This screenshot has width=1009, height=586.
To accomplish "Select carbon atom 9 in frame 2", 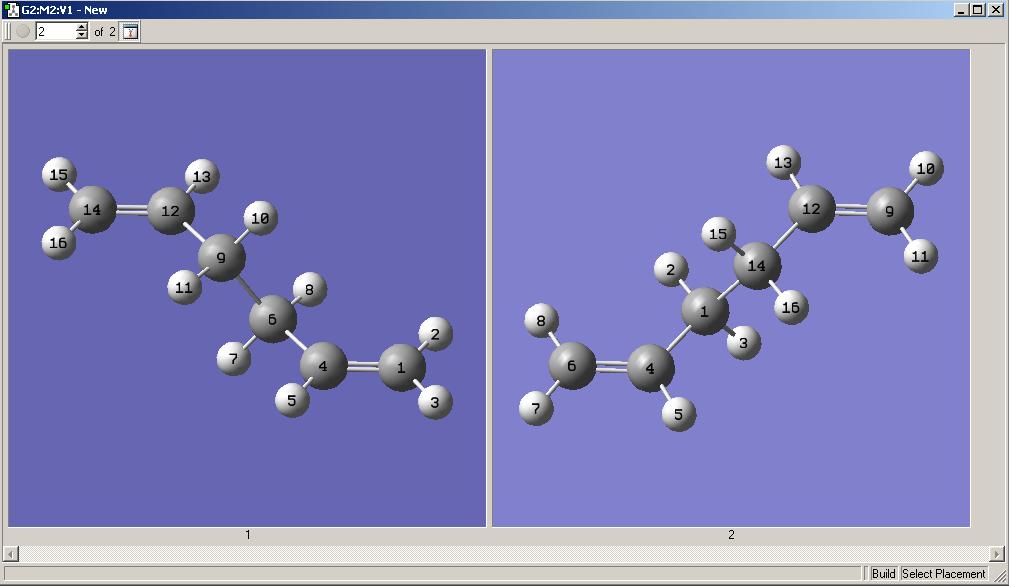I will click(x=890, y=211).
